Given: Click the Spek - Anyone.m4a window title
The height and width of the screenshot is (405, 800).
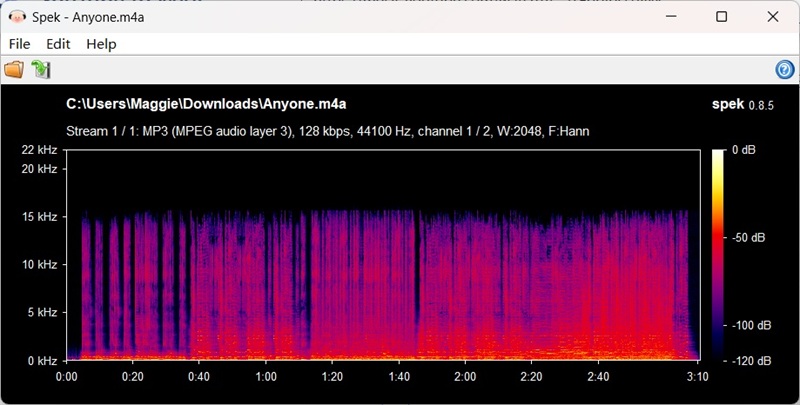Looking at the screenshot, I should coord(88,17).
